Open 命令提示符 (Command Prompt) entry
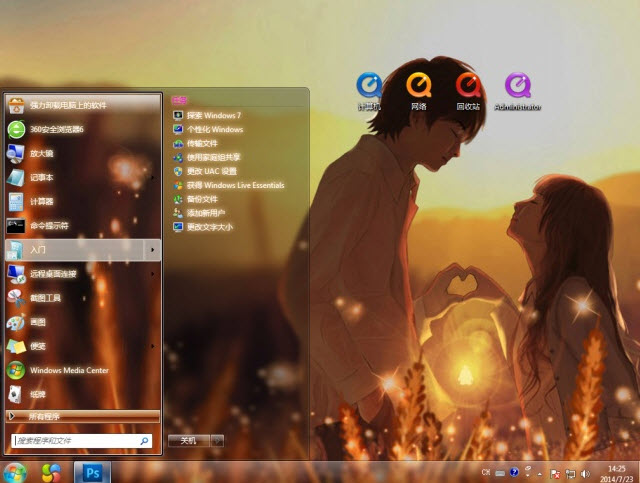Image resolution: width=640 pixels, height=483 pixels. pyautogui.click(x=49, y=225)
